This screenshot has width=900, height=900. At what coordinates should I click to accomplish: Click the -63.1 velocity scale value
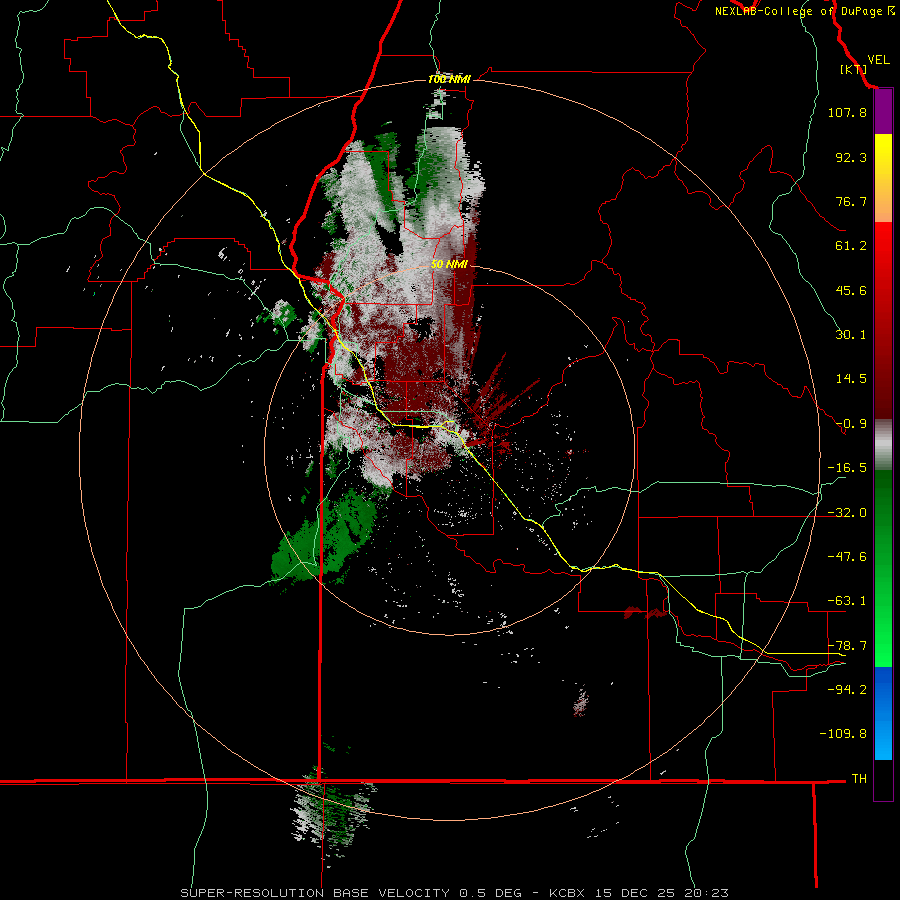coord(847,601)
